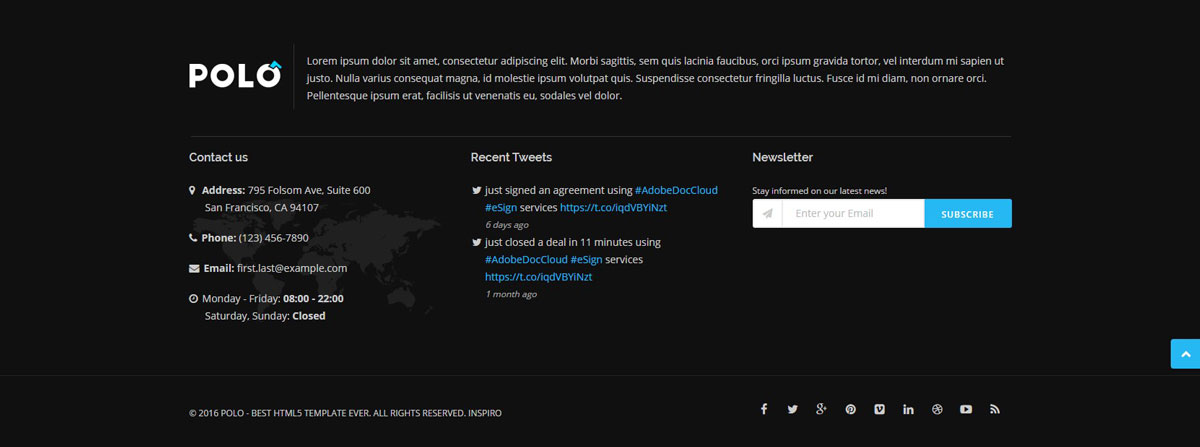1200x447 pixels.
Task: Open #AdobeDocCloud hashtag in the 1 month ago tweet
Action: click(x=526, y=259)
